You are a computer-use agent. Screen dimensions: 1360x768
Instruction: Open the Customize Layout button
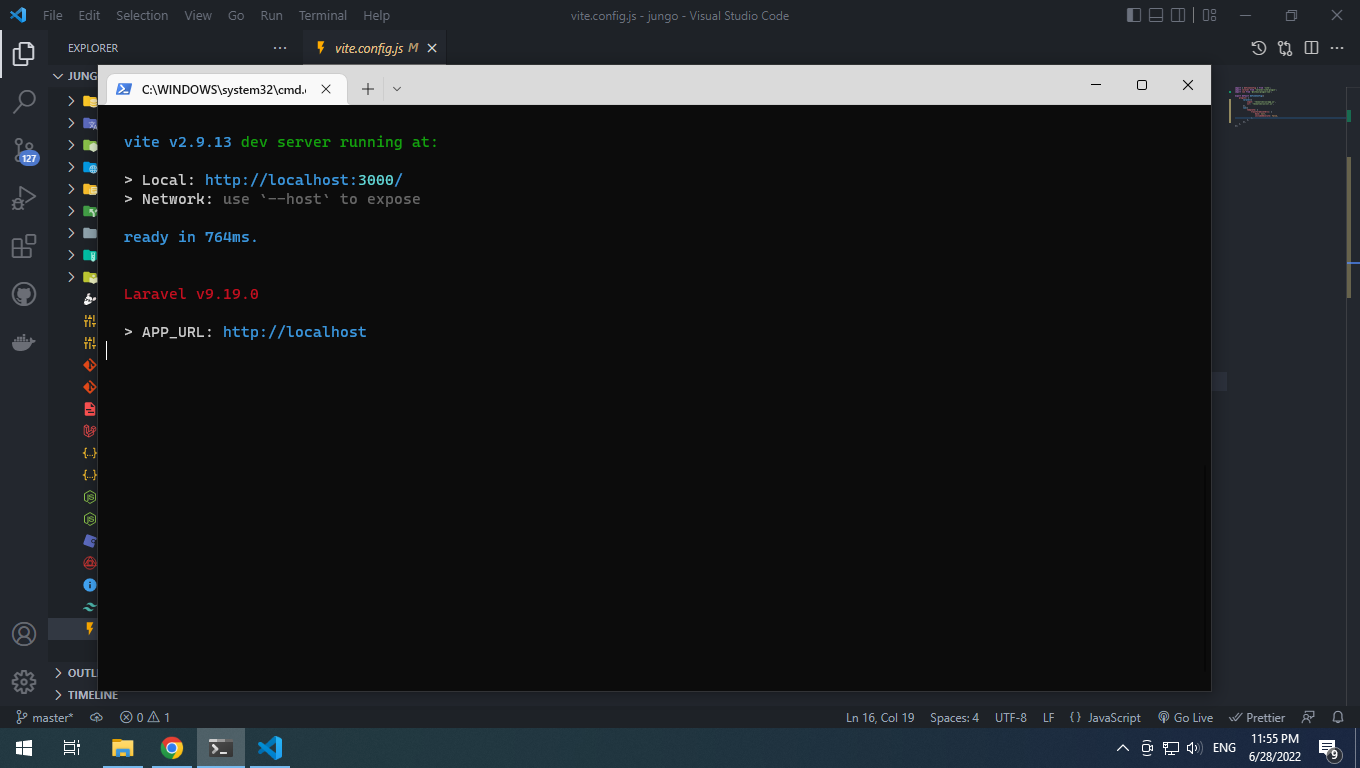1209,16
